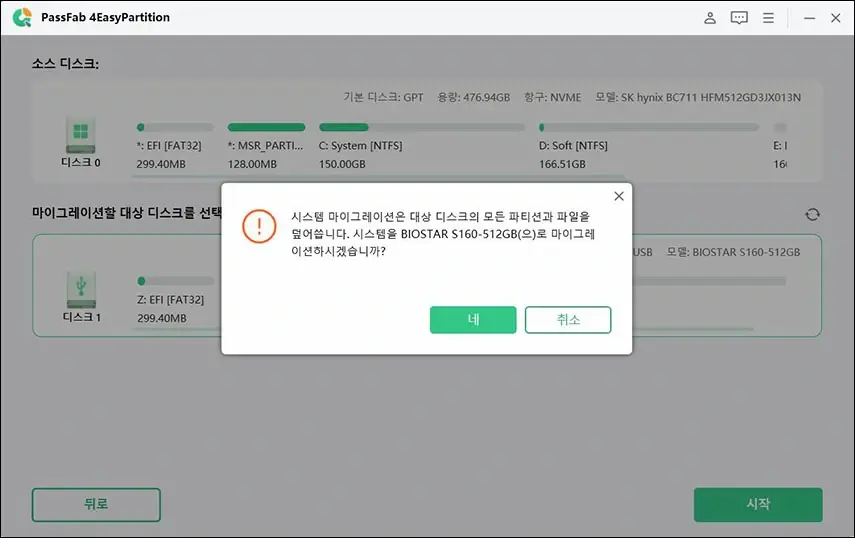The height and width of the screenshot is (538, 855).
Task: Click the PassFab 4EasyPartition logo
Action: click(22, 17)
